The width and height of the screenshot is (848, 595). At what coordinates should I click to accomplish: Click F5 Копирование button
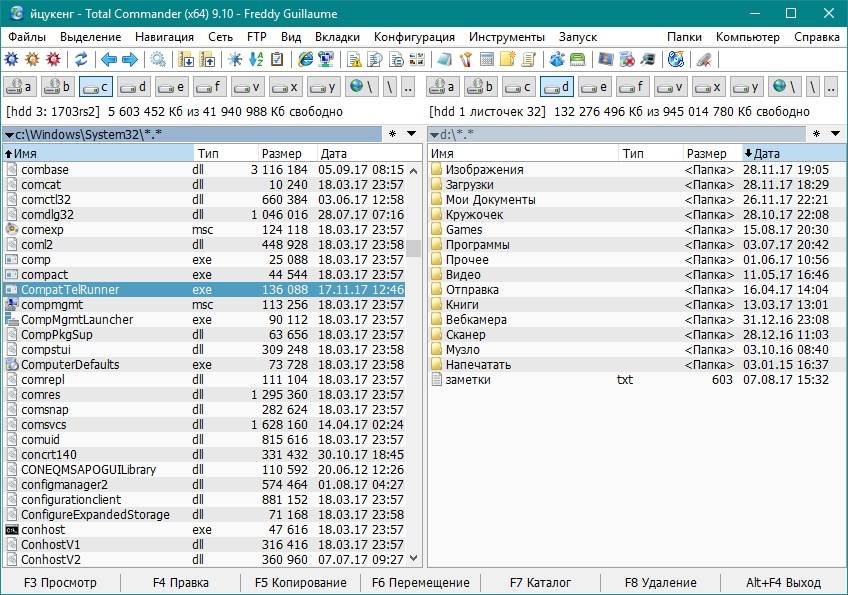click(x=301, y=583)
